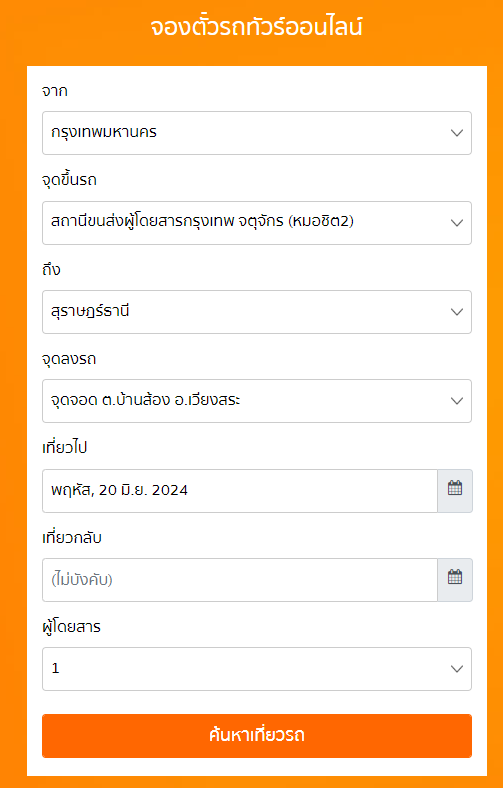Click the chevron arrow beside หมอชิต2 station
503x788 pixels.
pos(457,223)
